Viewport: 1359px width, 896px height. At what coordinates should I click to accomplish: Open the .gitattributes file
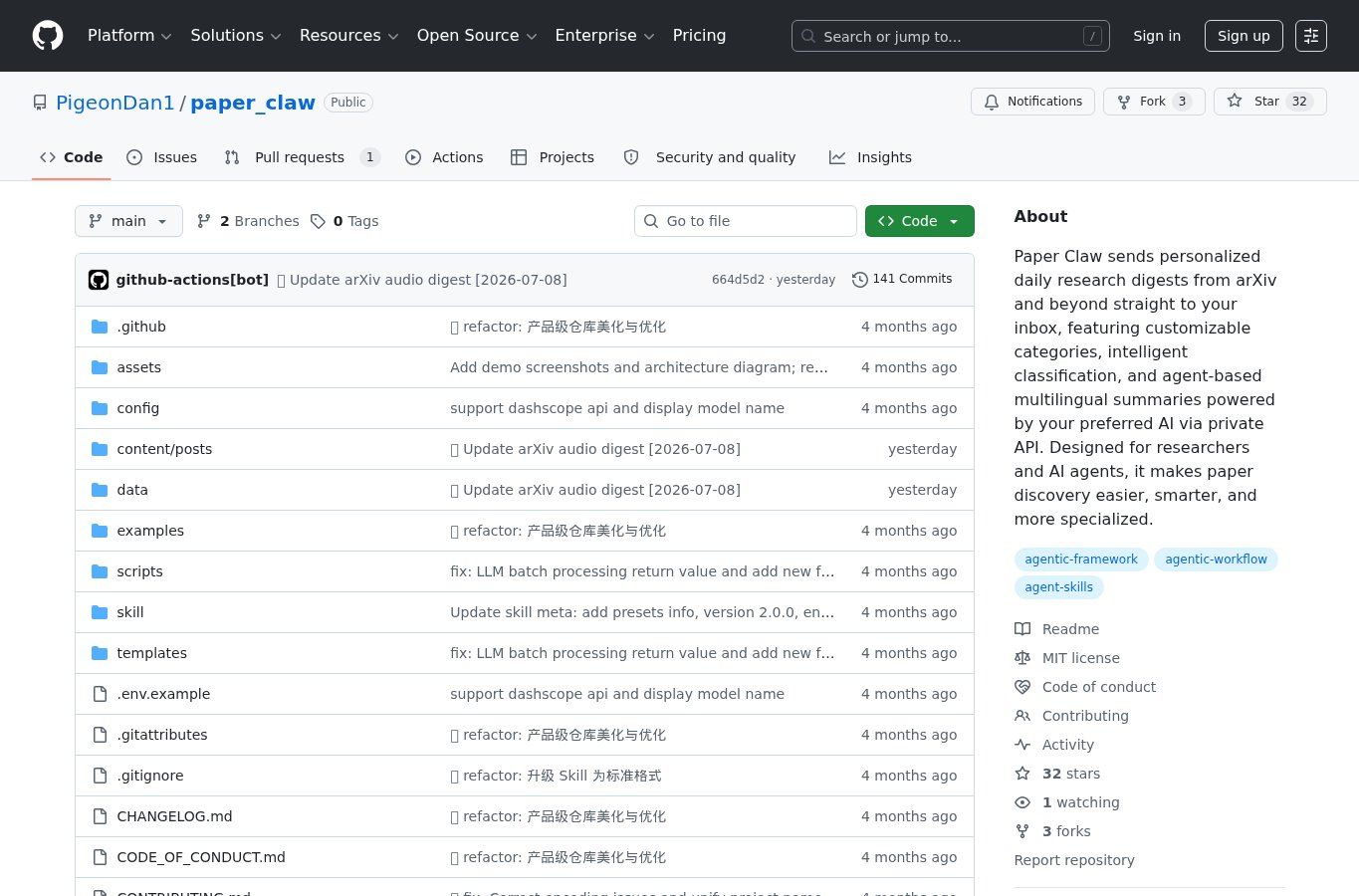click(162, 735)
